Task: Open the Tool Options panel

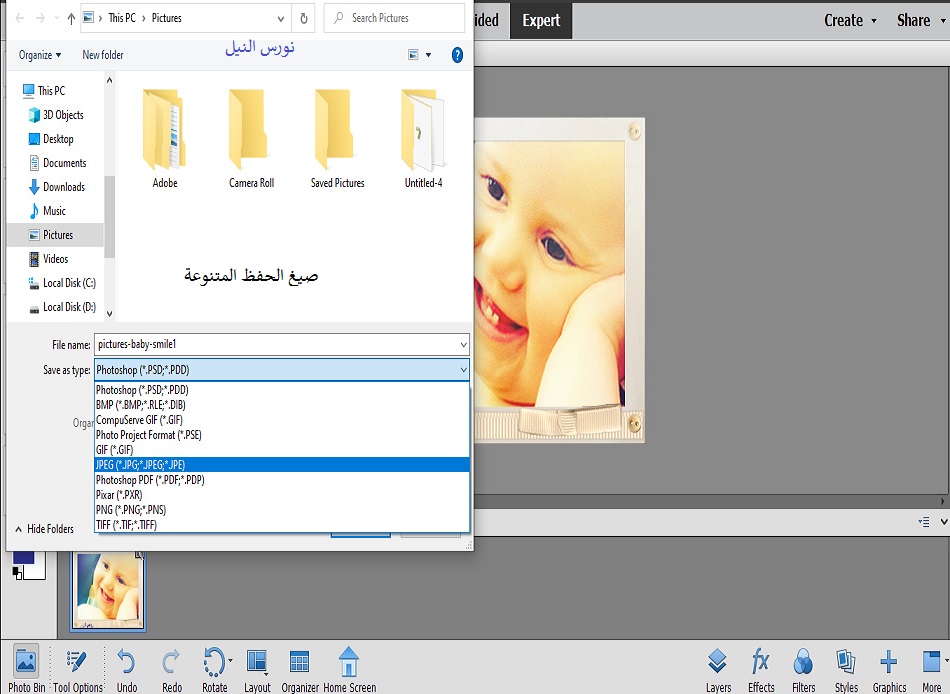Action: point(77,668)
